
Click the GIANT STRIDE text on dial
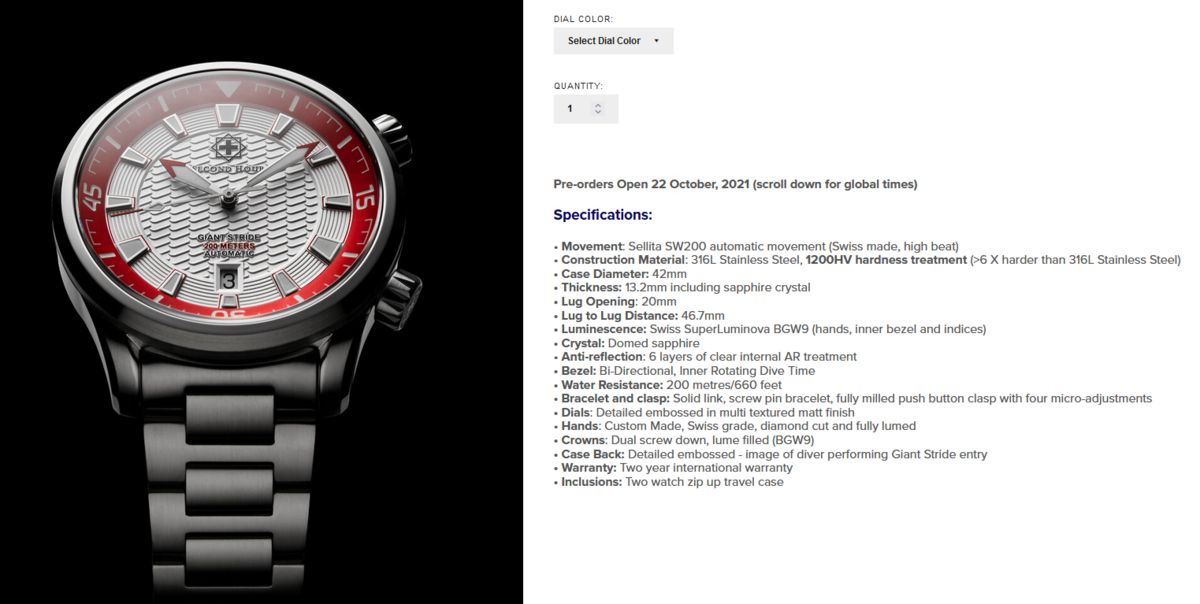(228, 238)
